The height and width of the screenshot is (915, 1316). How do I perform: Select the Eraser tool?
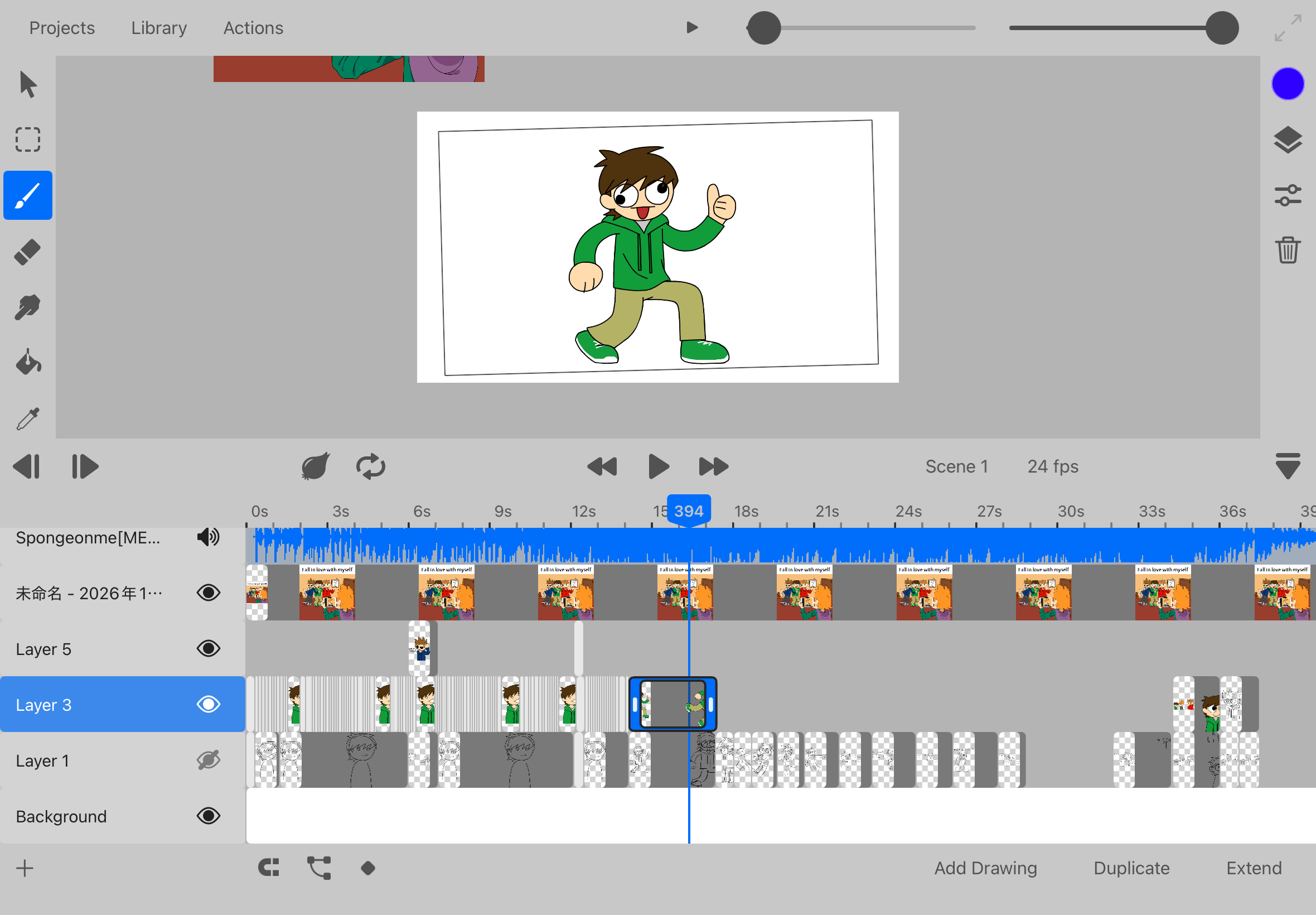pyautogui.click(x=27, y=252)
